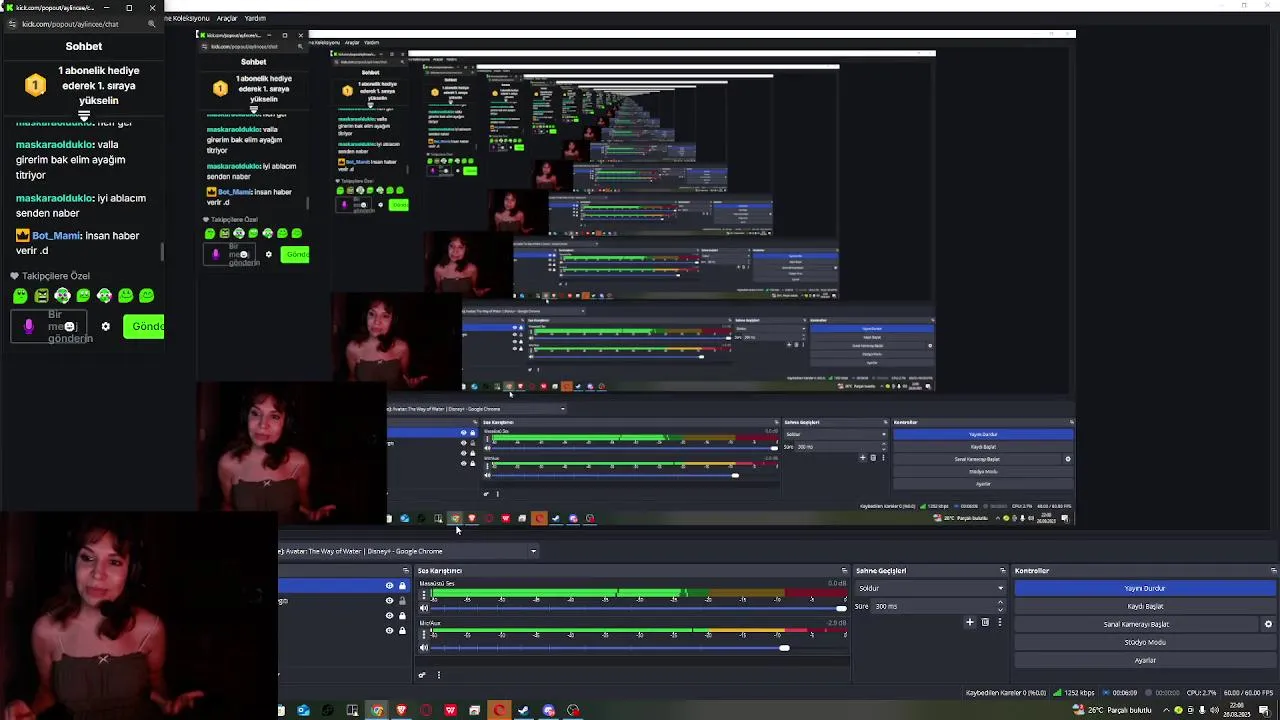
Task: Hide the highlighted source via its eye icon
Action: coord(389,586)
